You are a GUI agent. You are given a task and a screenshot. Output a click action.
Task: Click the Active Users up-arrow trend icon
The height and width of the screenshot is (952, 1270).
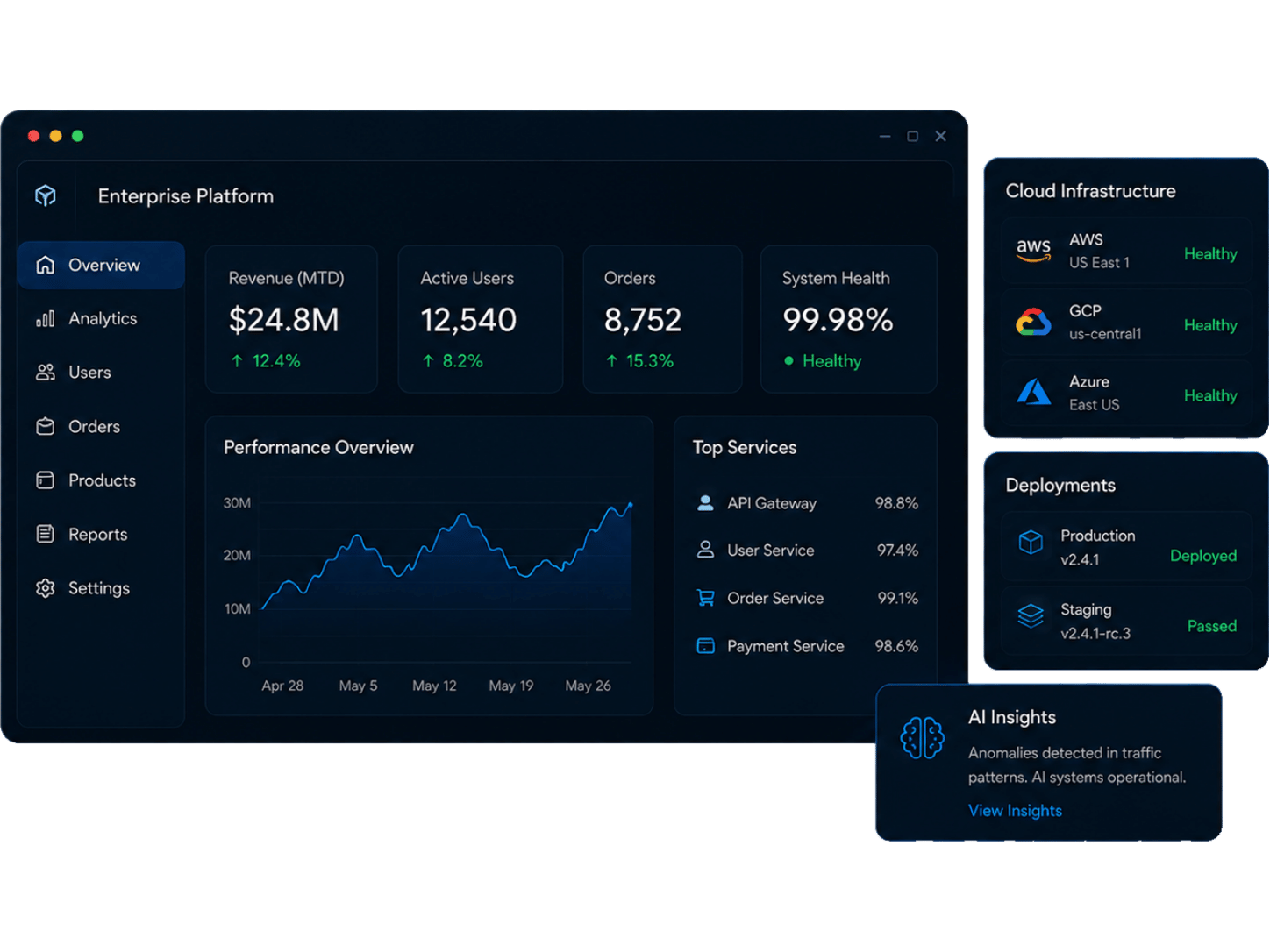[428, 360]
